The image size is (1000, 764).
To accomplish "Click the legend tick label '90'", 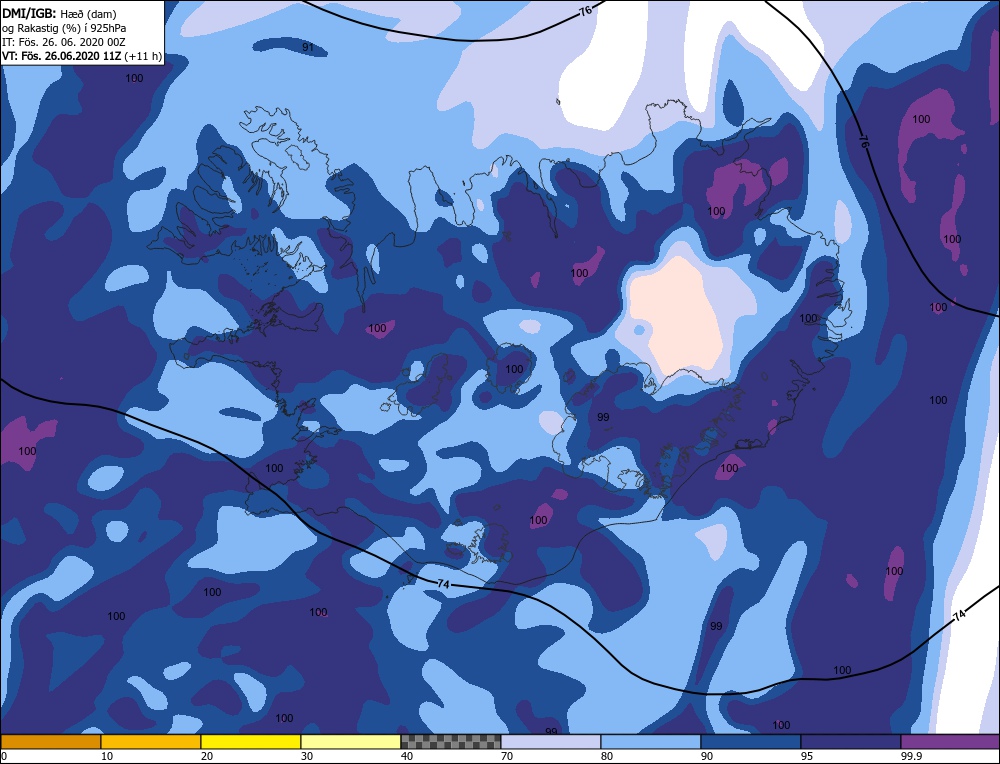I will [707, 756].
